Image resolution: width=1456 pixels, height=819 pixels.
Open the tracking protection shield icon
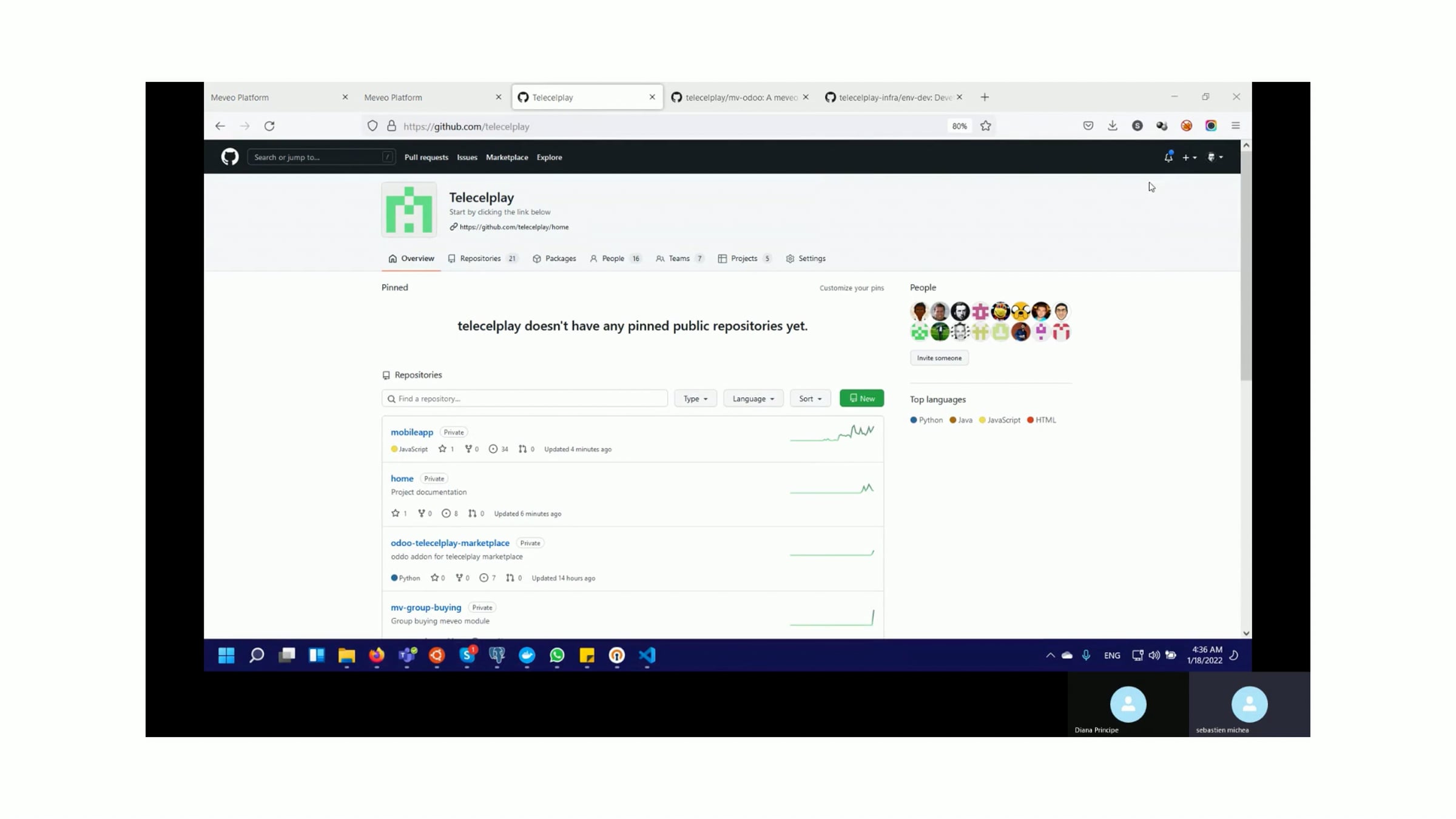372,126
